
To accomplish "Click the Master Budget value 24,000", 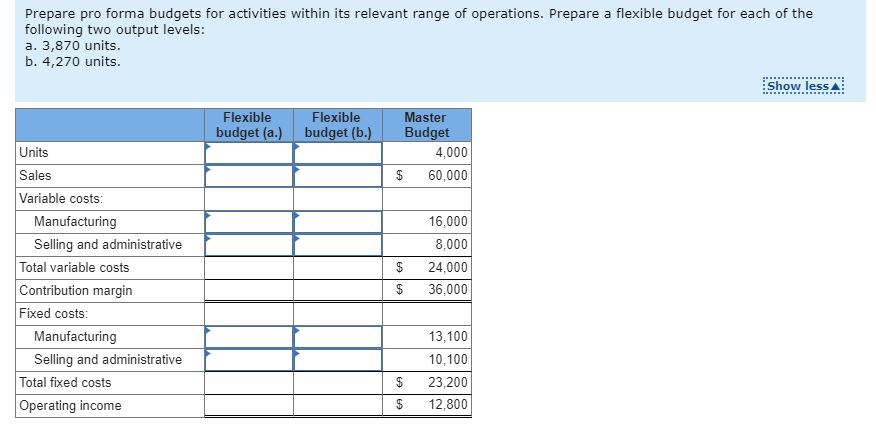I will [x=448, y=268].
